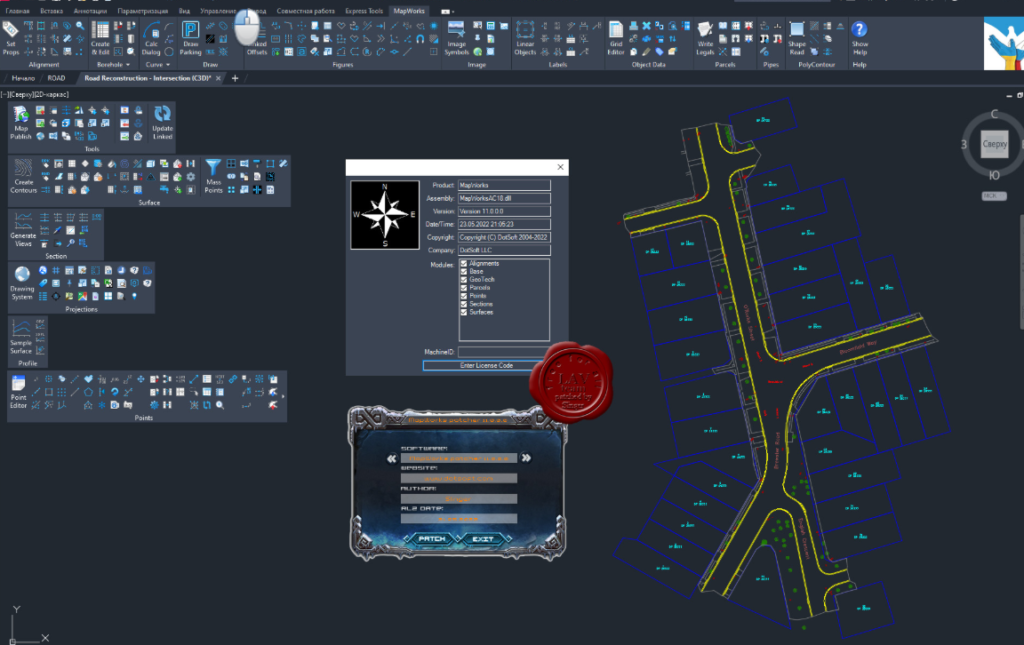Toggle the Parcels module checkbox
The width and height of the screenshot is (1024, 645).
(x=464, y=288)
